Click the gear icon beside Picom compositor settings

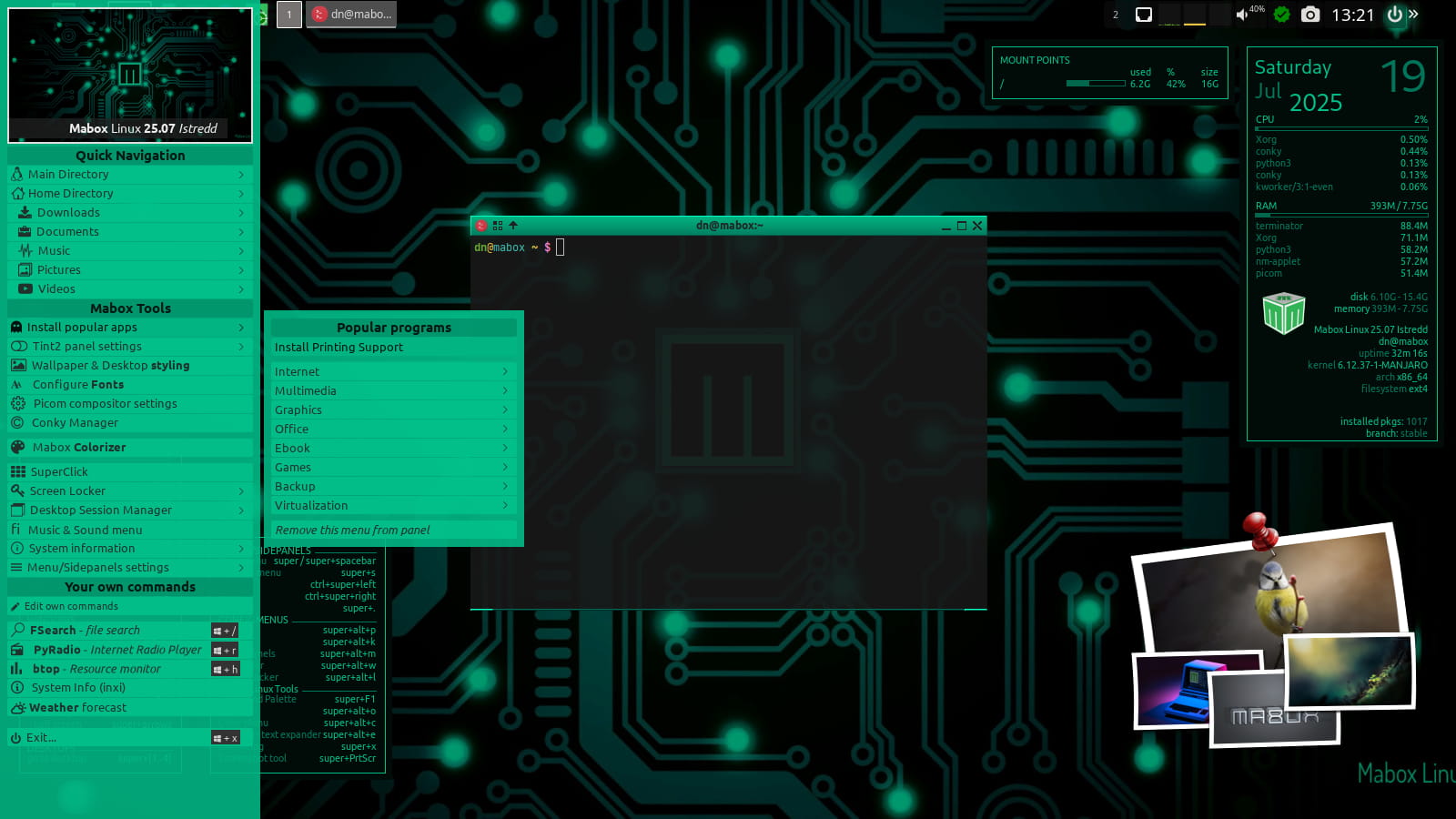pyautogui.click(x=18, y=403)
